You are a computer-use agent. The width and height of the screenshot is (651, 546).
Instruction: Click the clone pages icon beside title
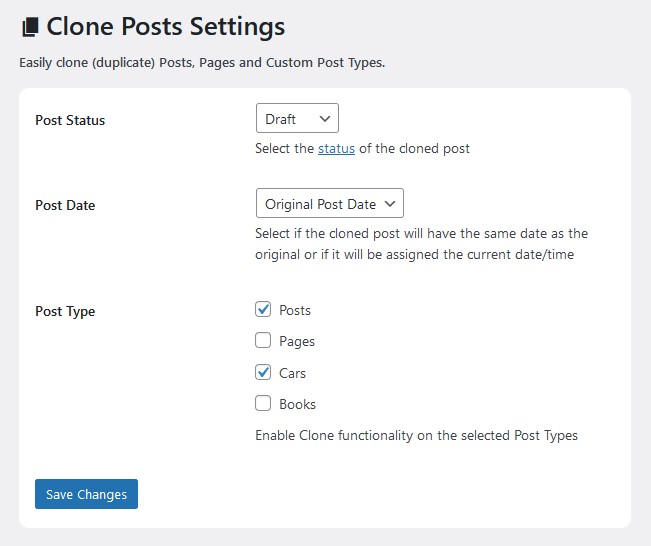(30, 27)
